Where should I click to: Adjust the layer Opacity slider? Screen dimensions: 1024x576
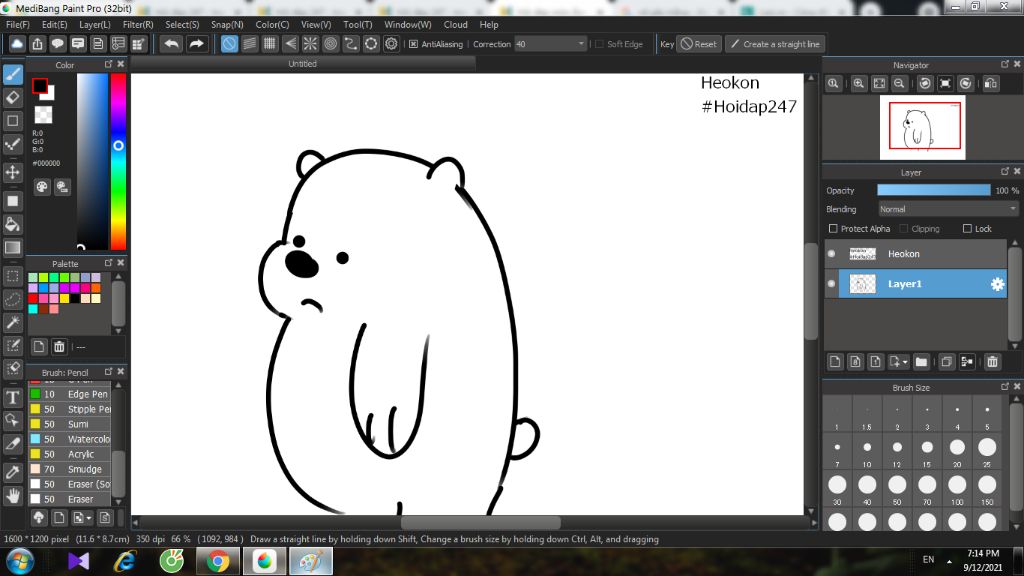pos(933,190)
